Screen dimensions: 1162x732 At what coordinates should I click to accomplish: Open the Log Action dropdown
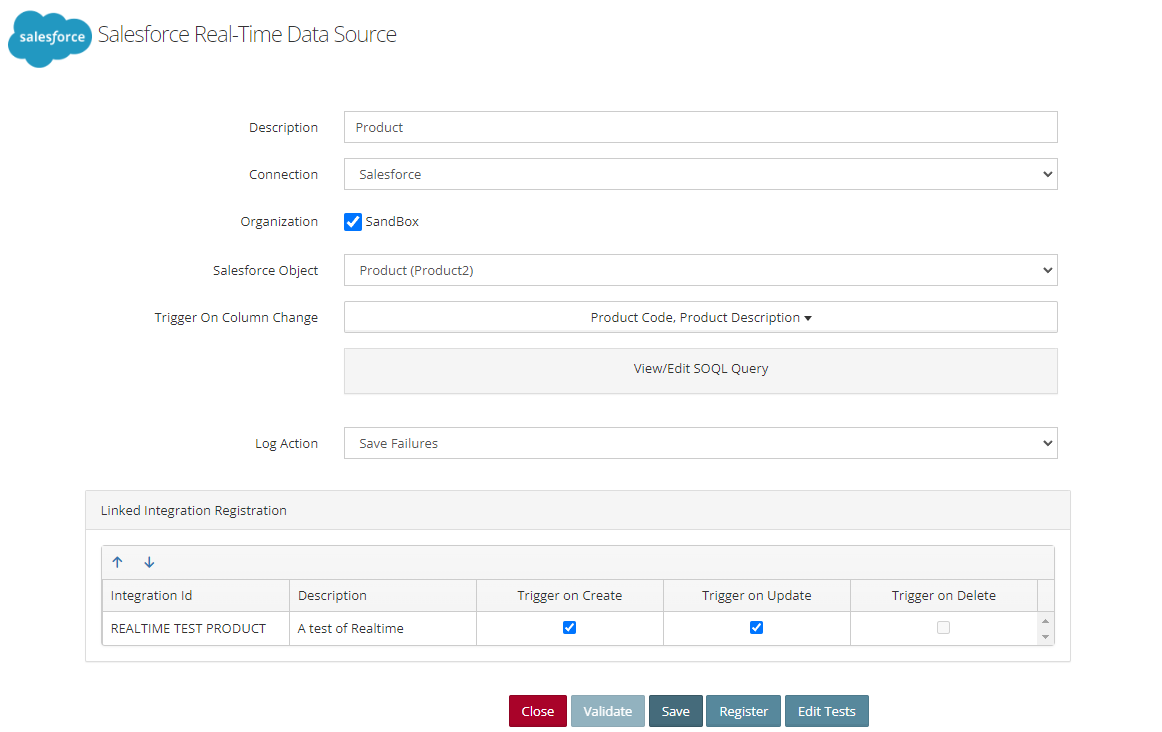pos(700,443)
